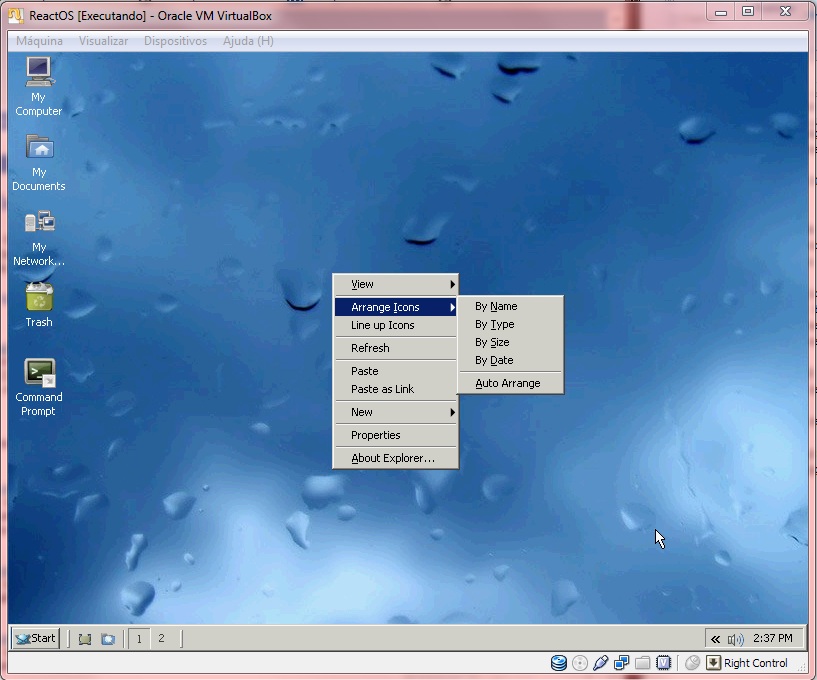Click VirtualBox optical disc status icon

579,663
